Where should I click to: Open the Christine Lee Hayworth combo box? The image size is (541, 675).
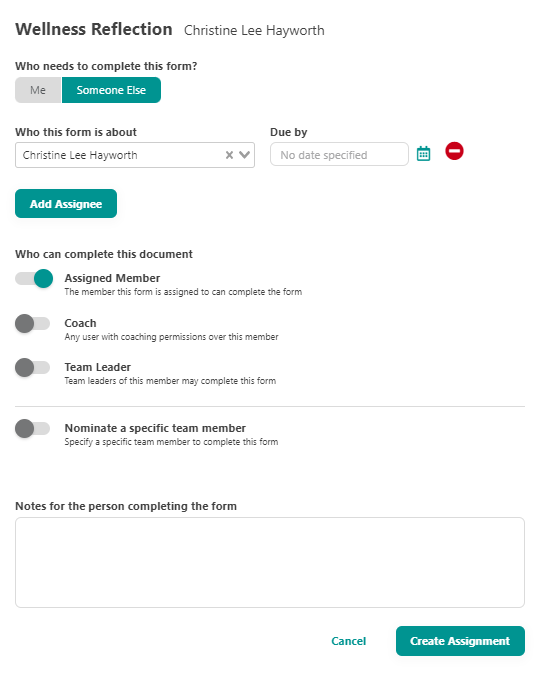[x=135, y=155]
